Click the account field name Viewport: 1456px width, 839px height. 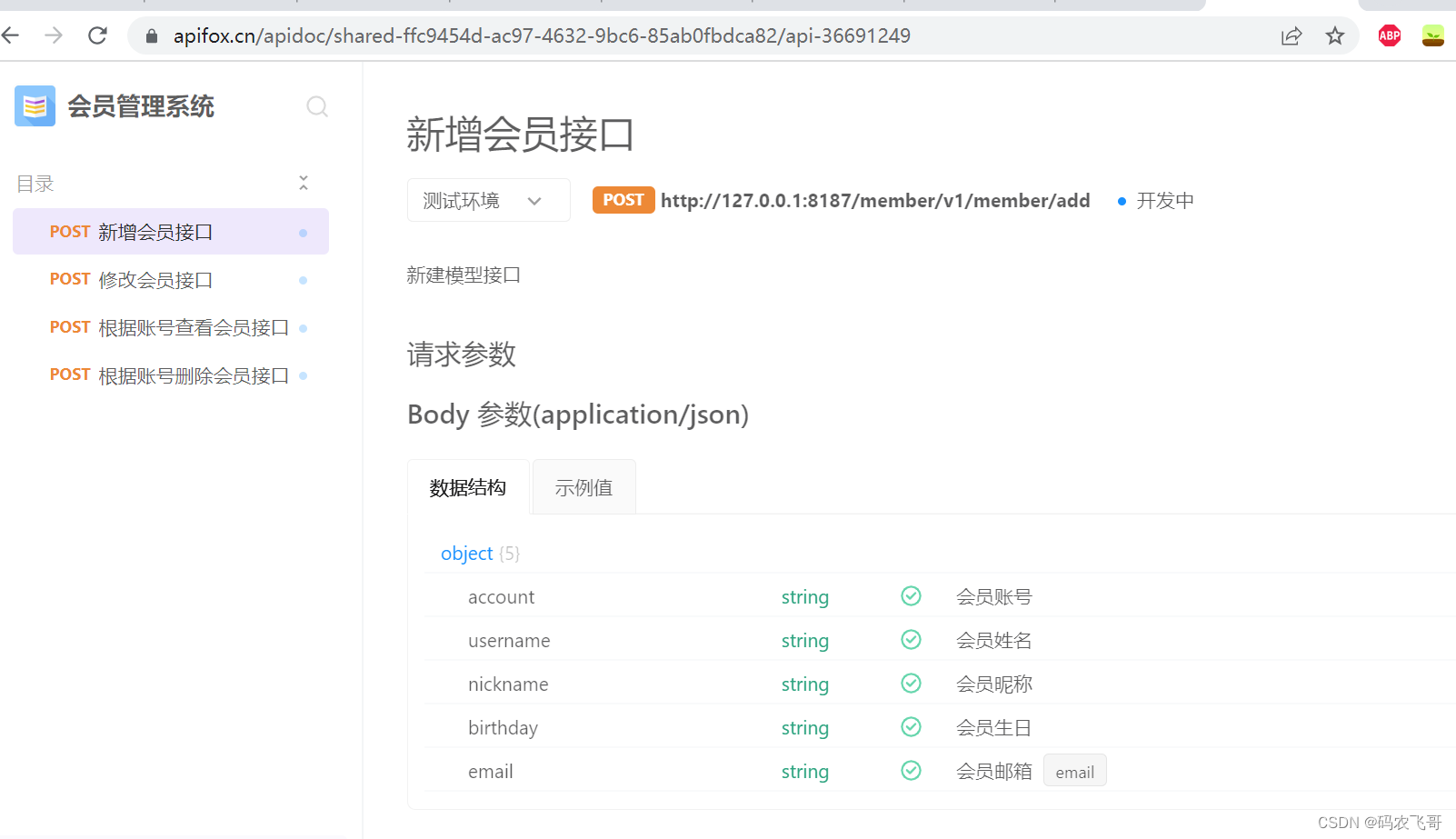[x=501, y=597]
